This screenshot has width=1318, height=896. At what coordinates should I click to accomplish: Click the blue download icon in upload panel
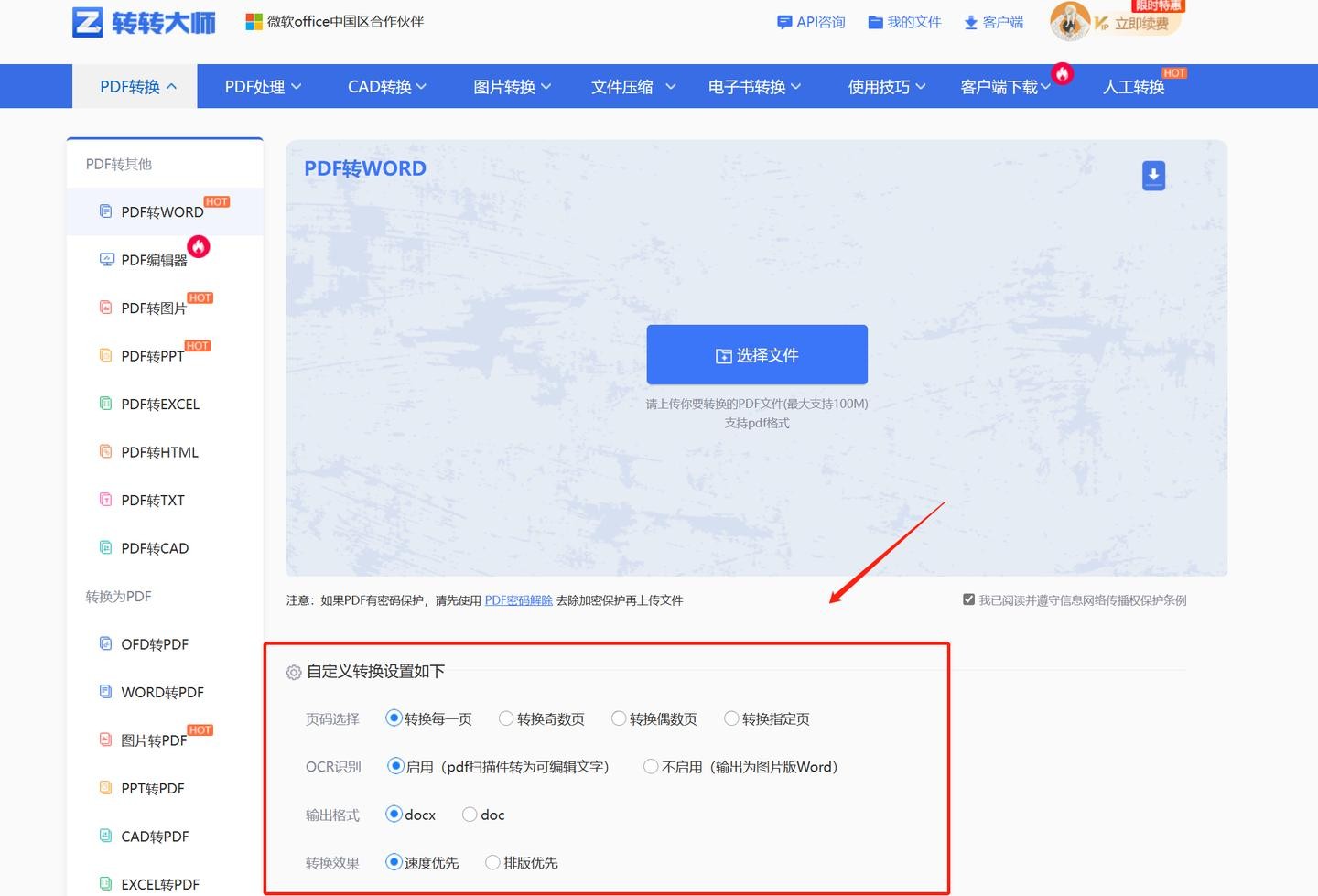1153,175
